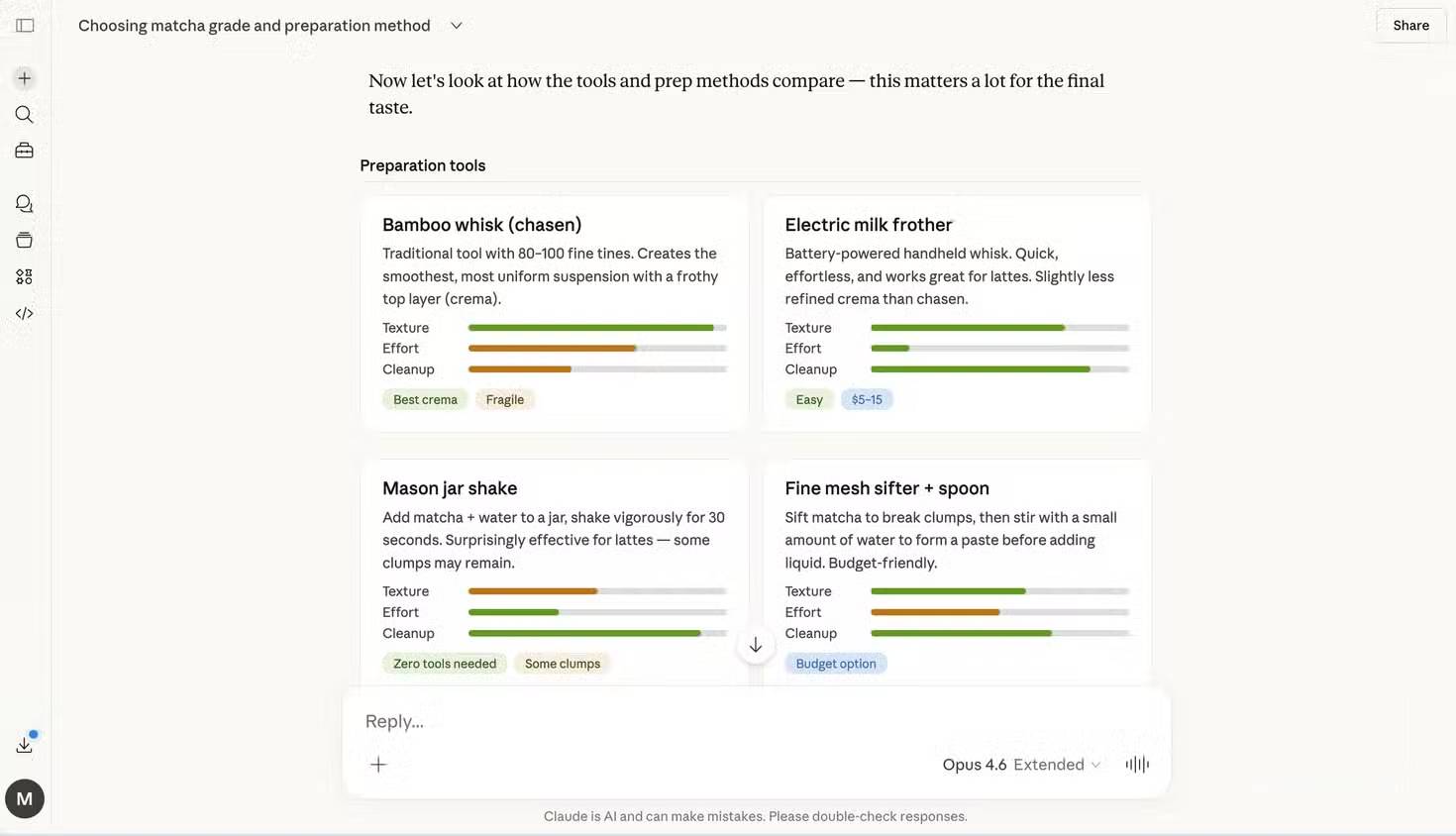Open the Opus 4.6 Extended model selector
Screen dimensions: 1456x836
1020,764
